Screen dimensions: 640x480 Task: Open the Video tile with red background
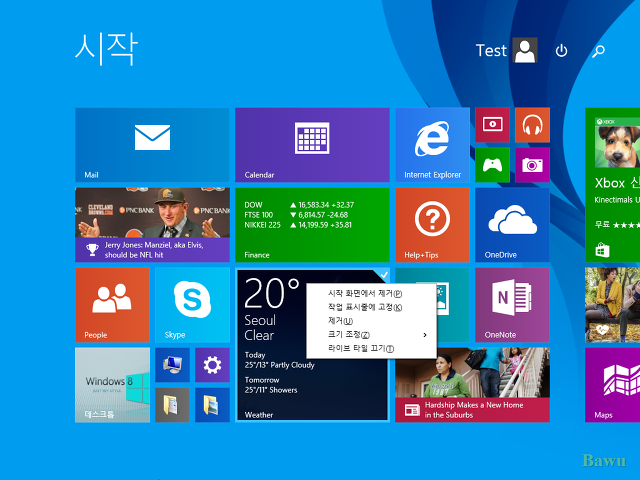(492, 125)
